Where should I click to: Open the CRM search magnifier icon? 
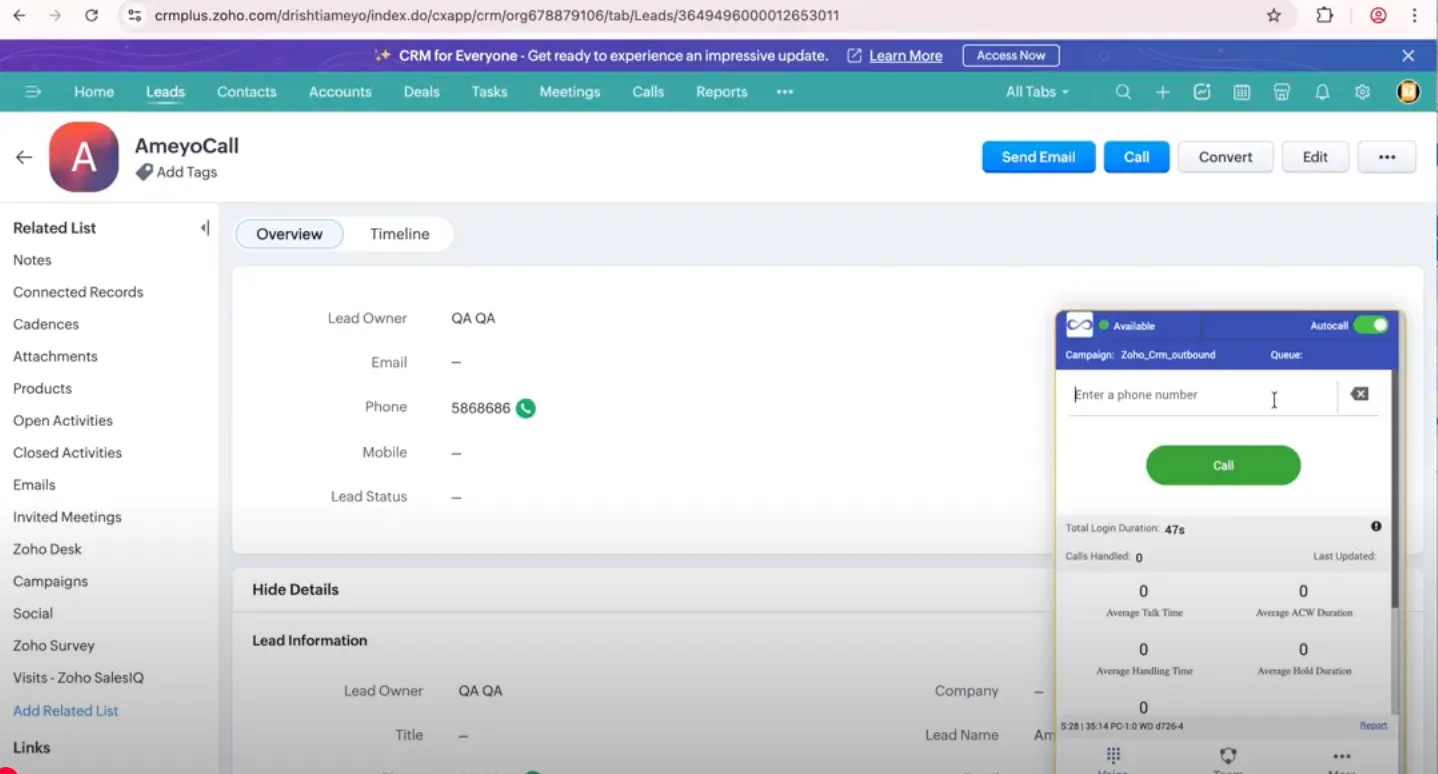click(1123, 92)
